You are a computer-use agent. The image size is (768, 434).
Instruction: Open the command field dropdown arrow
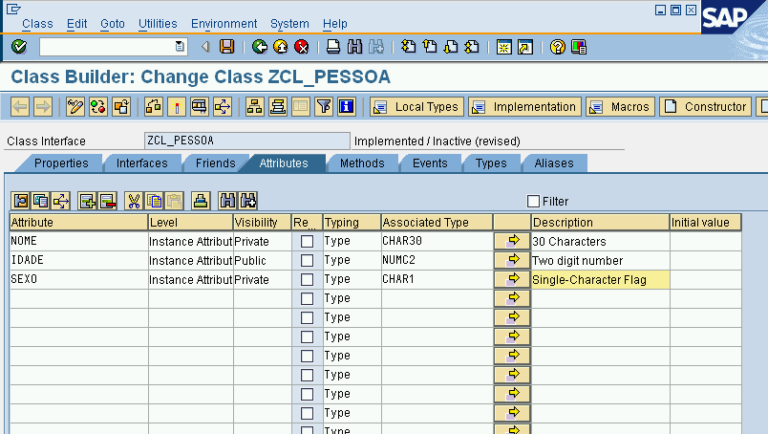(x=180, y=47)
